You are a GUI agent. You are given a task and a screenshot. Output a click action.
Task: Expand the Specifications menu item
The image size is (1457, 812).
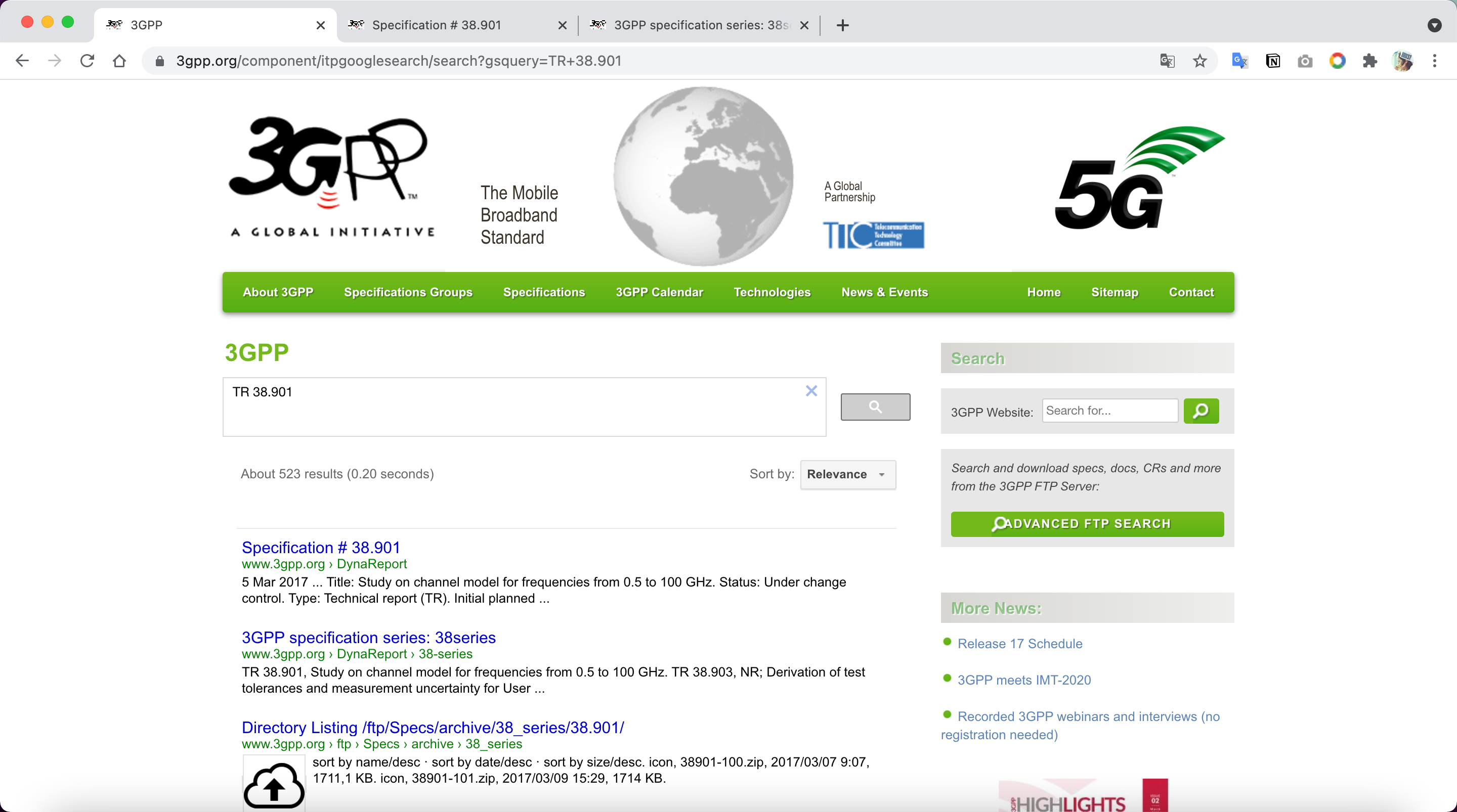[544, 292]
